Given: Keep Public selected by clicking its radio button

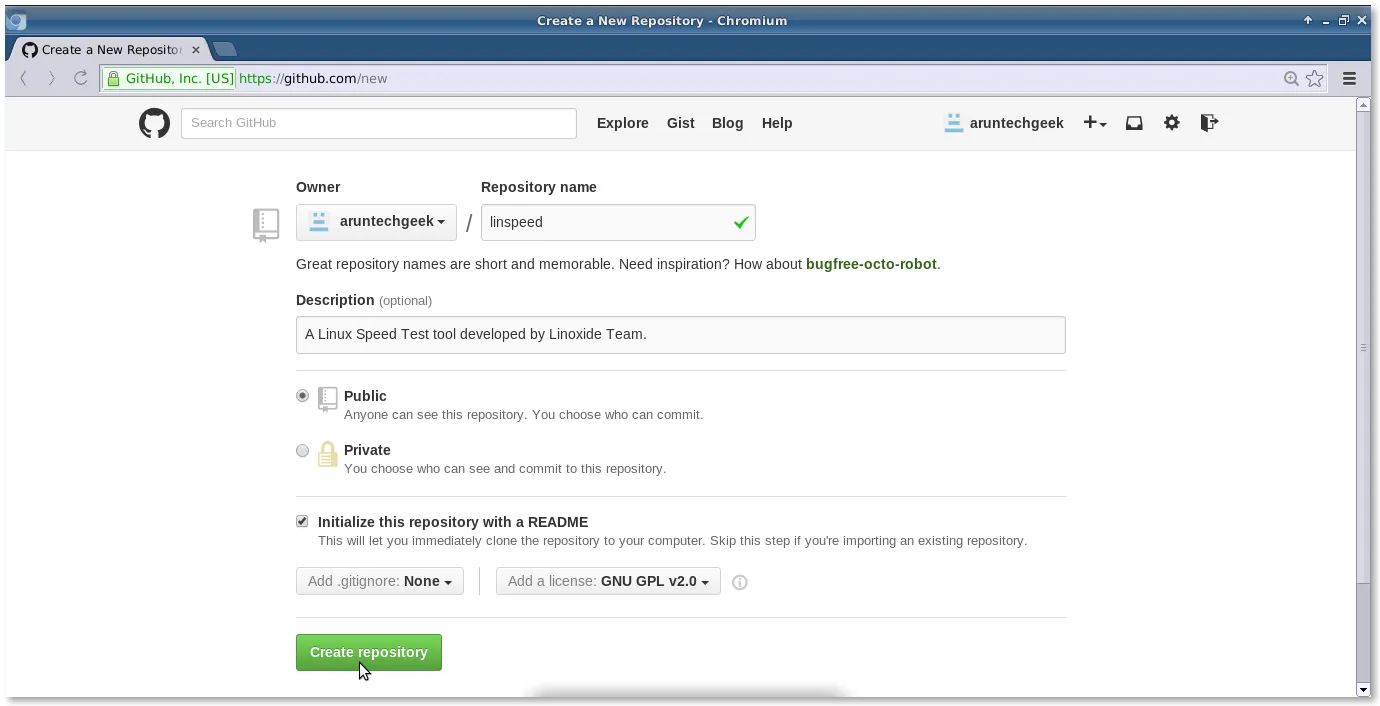Looking at the screenshot, I should pyautogui.click(x=302, y=395).
